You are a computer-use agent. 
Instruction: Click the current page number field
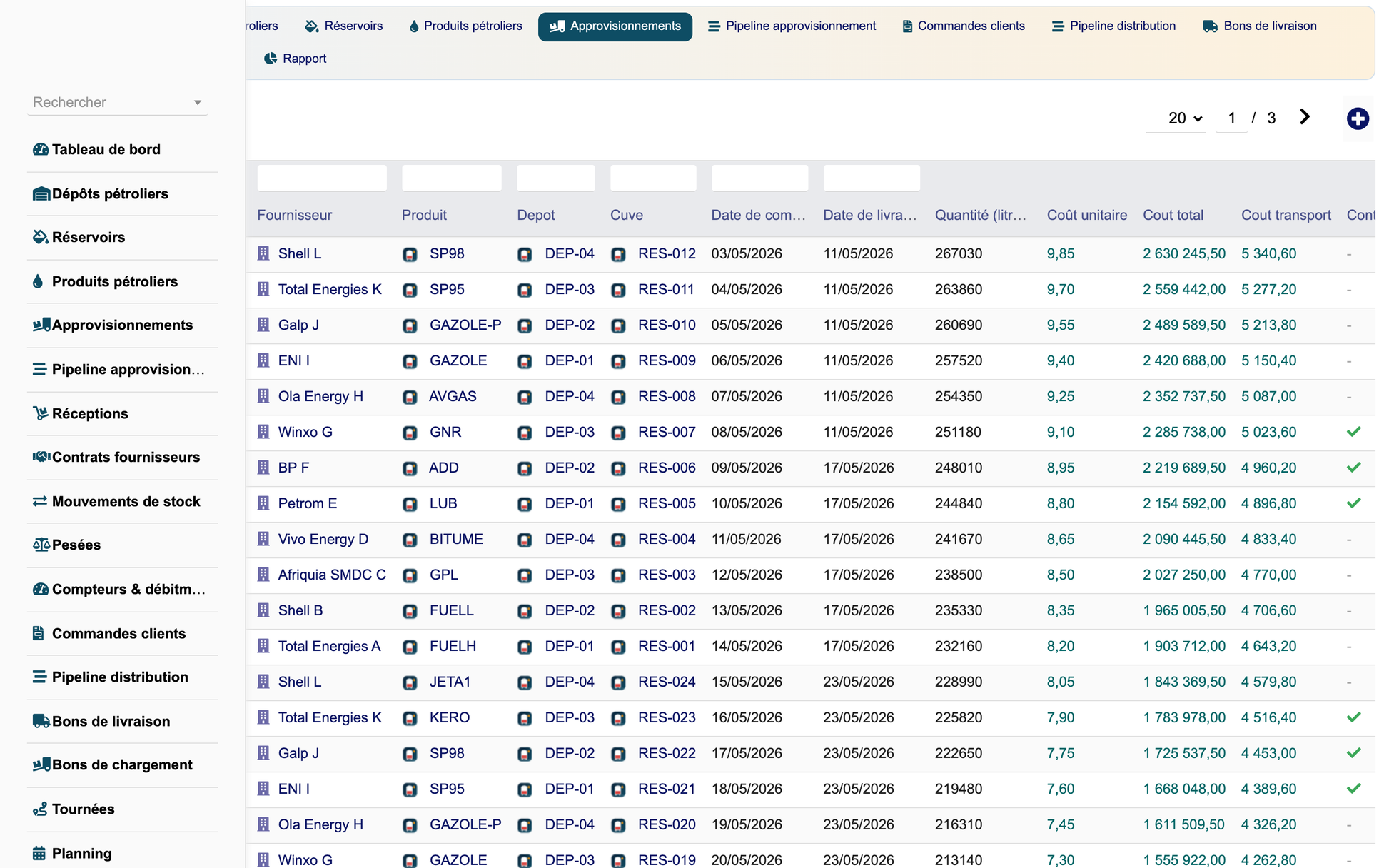1231,118
